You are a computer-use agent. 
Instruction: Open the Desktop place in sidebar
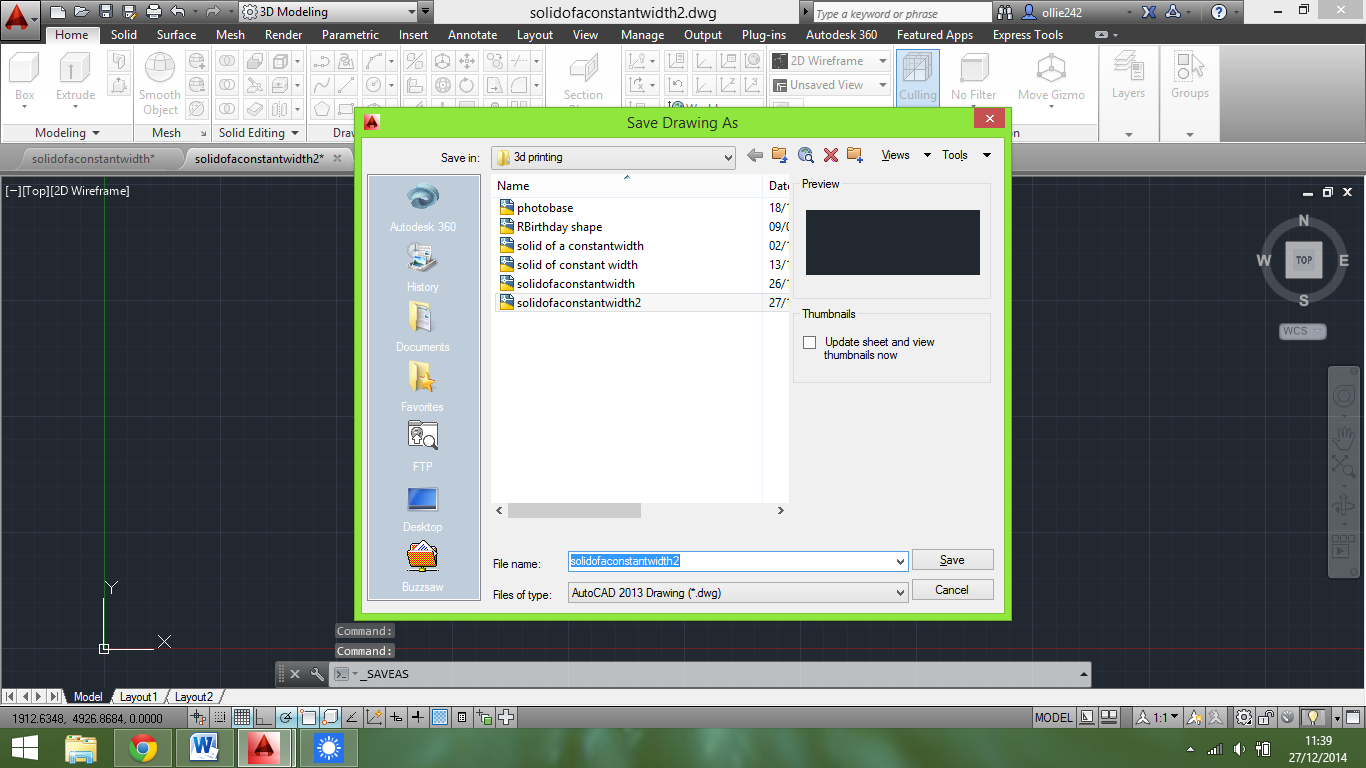423,508
